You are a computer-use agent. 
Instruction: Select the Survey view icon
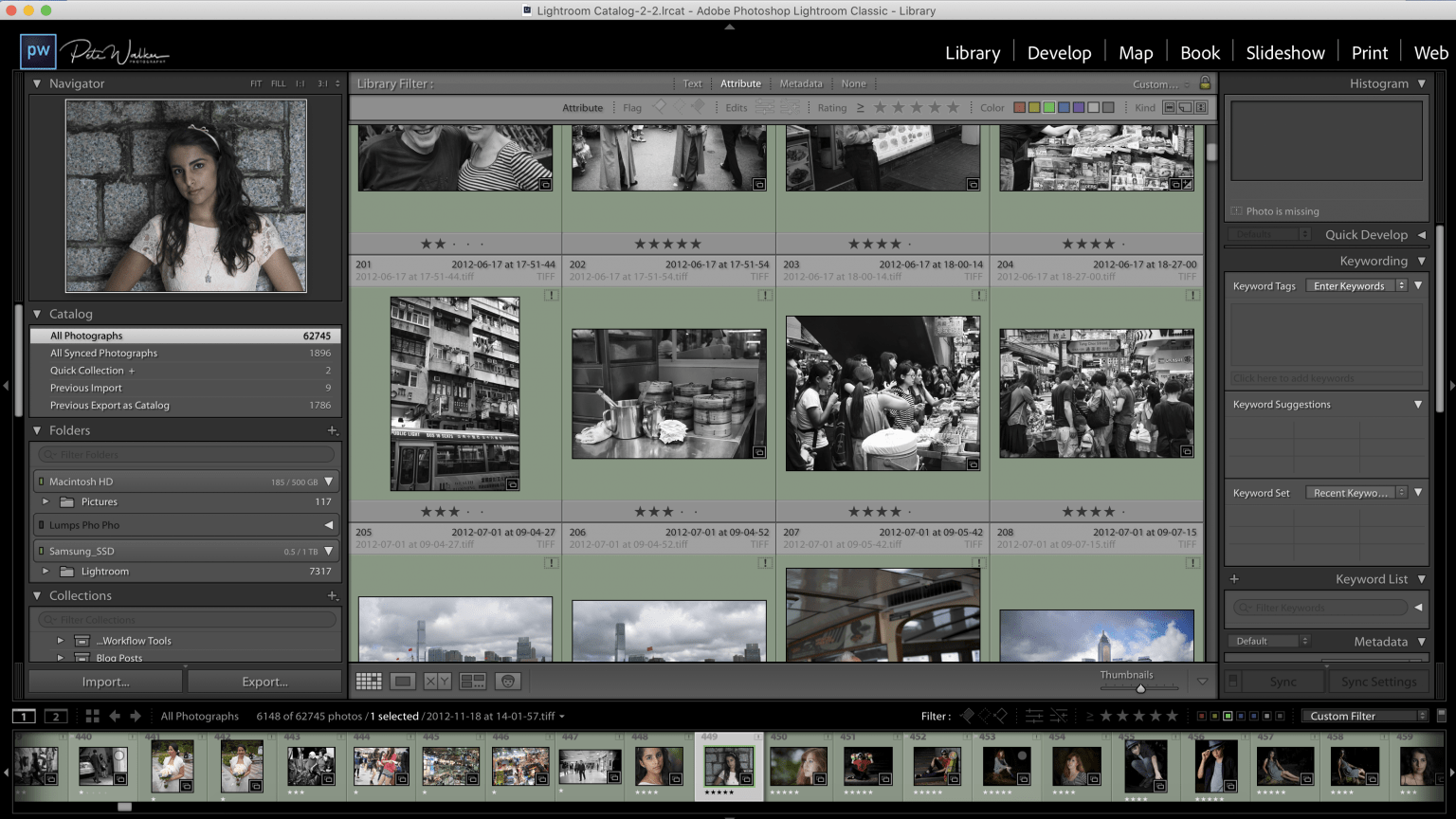[x=471, y=681]
